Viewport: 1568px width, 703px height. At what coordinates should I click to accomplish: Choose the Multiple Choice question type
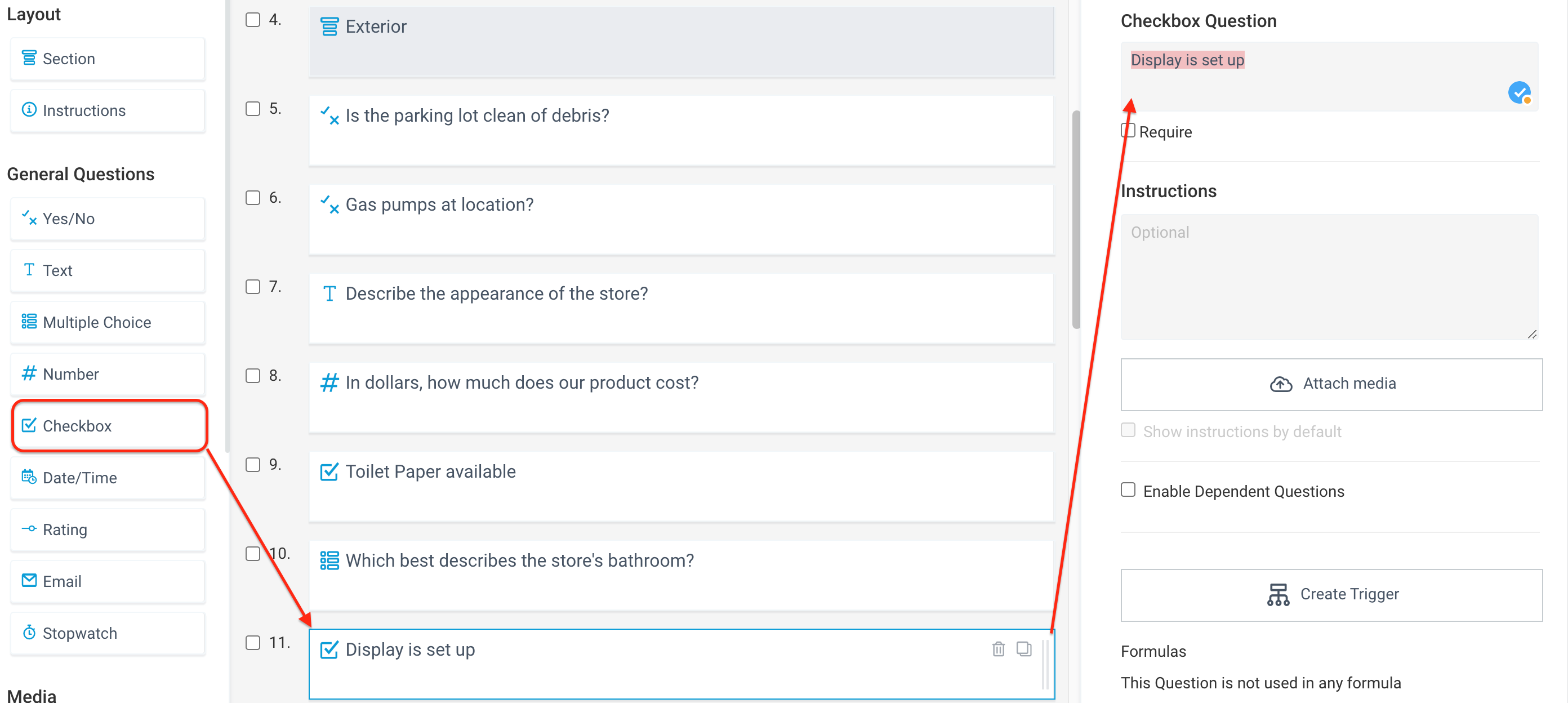(108, 322)
